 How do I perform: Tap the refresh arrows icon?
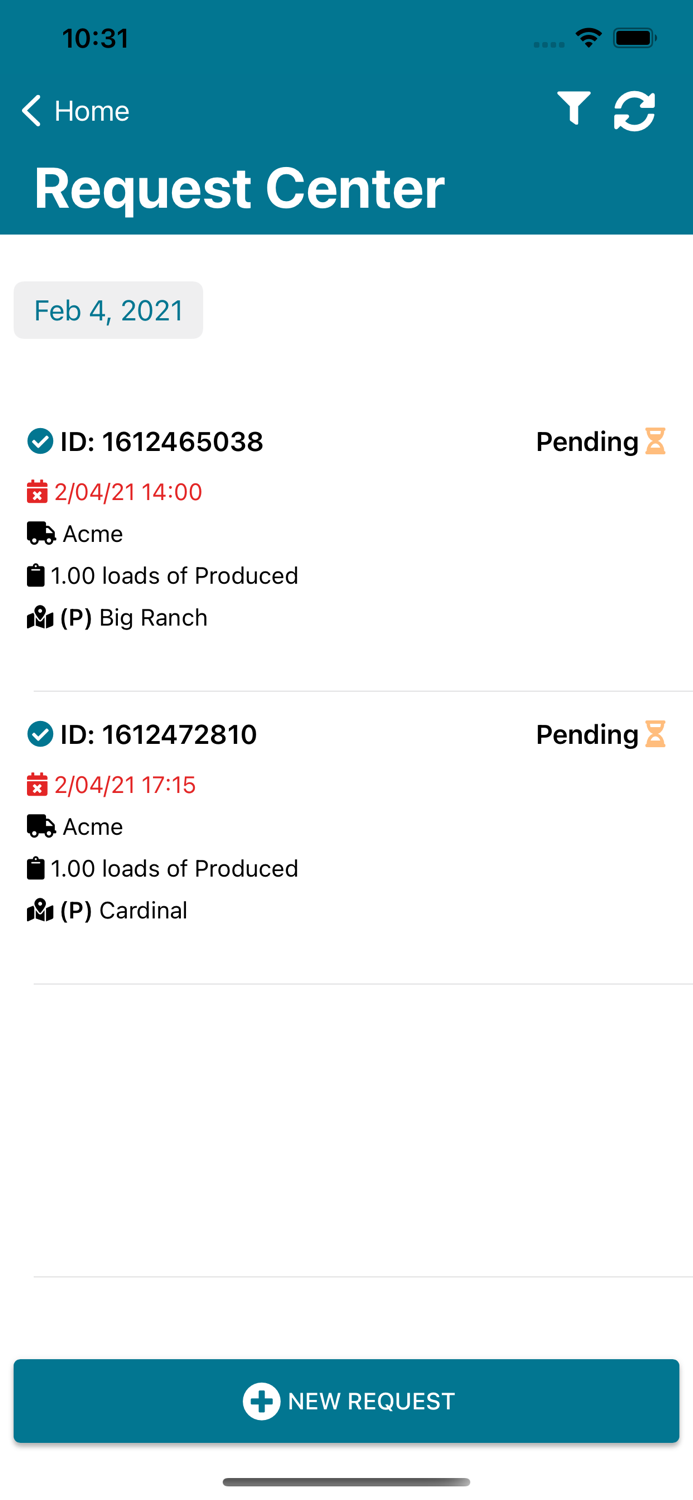click(x=634, y=110)
